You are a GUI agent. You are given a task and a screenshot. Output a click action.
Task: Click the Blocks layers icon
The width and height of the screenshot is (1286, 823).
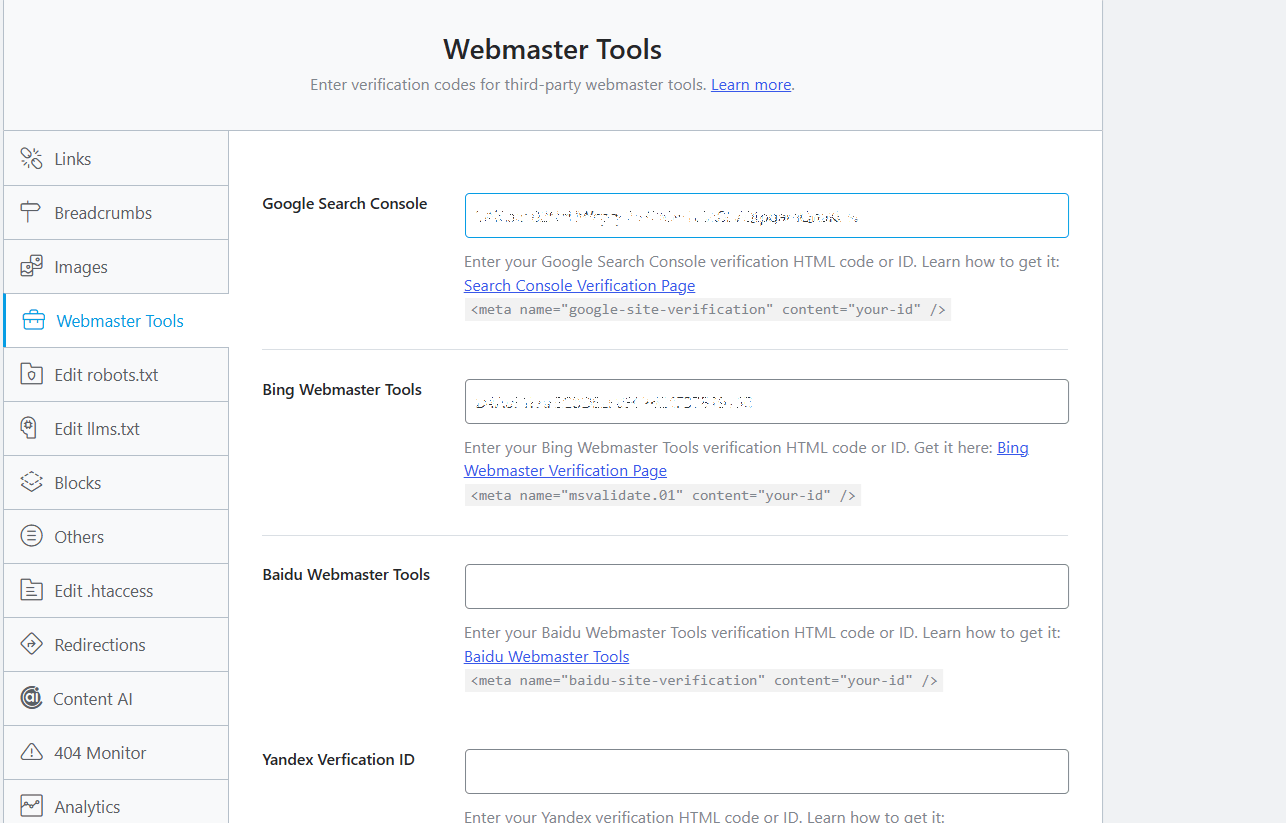[32, 482]
